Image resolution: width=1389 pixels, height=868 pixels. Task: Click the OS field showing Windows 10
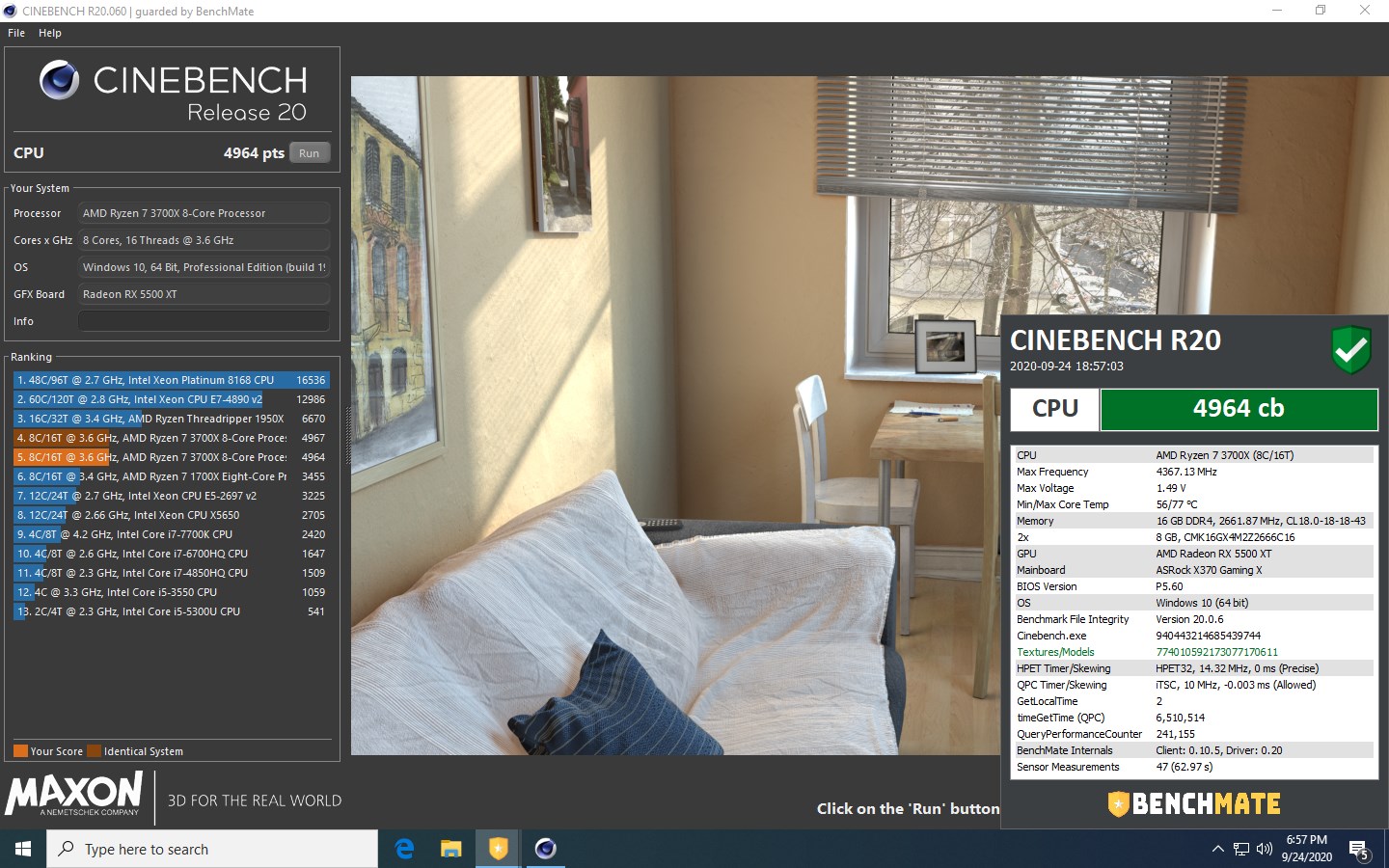(x=204, y=267)
